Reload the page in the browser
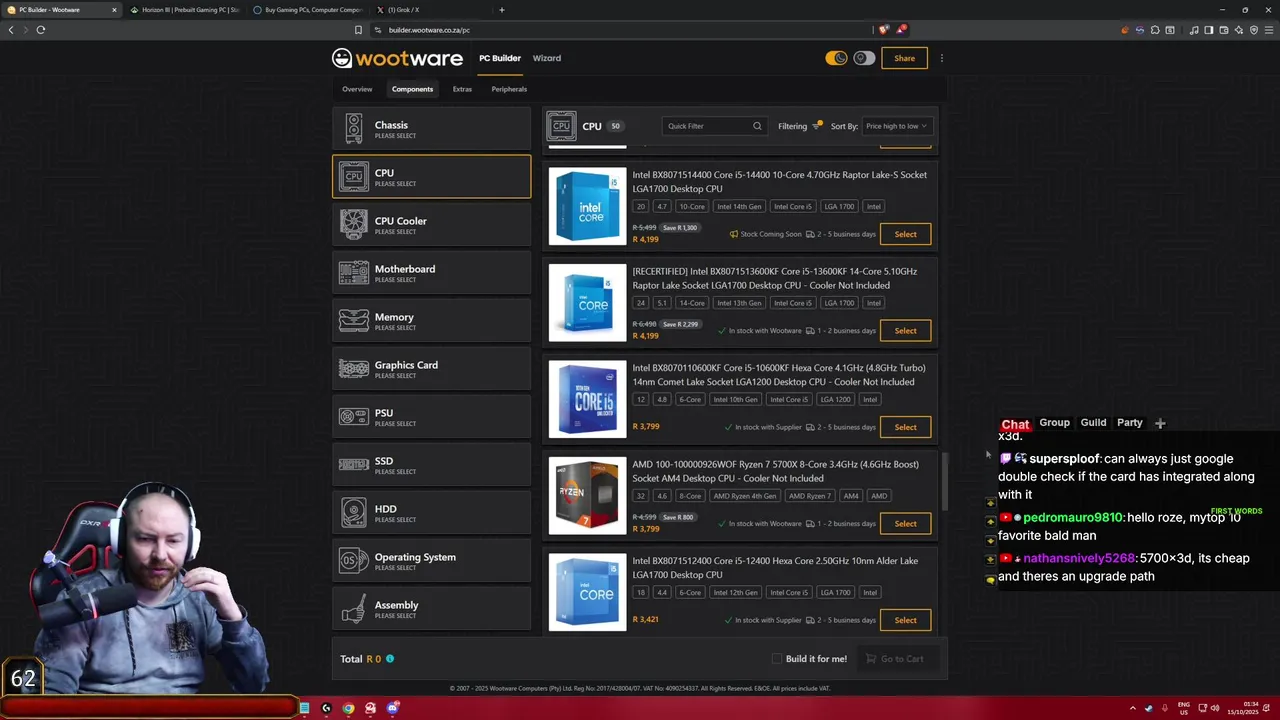This screenshot has width=1280, height=720. pyautogui.click(x=41, y=30)
